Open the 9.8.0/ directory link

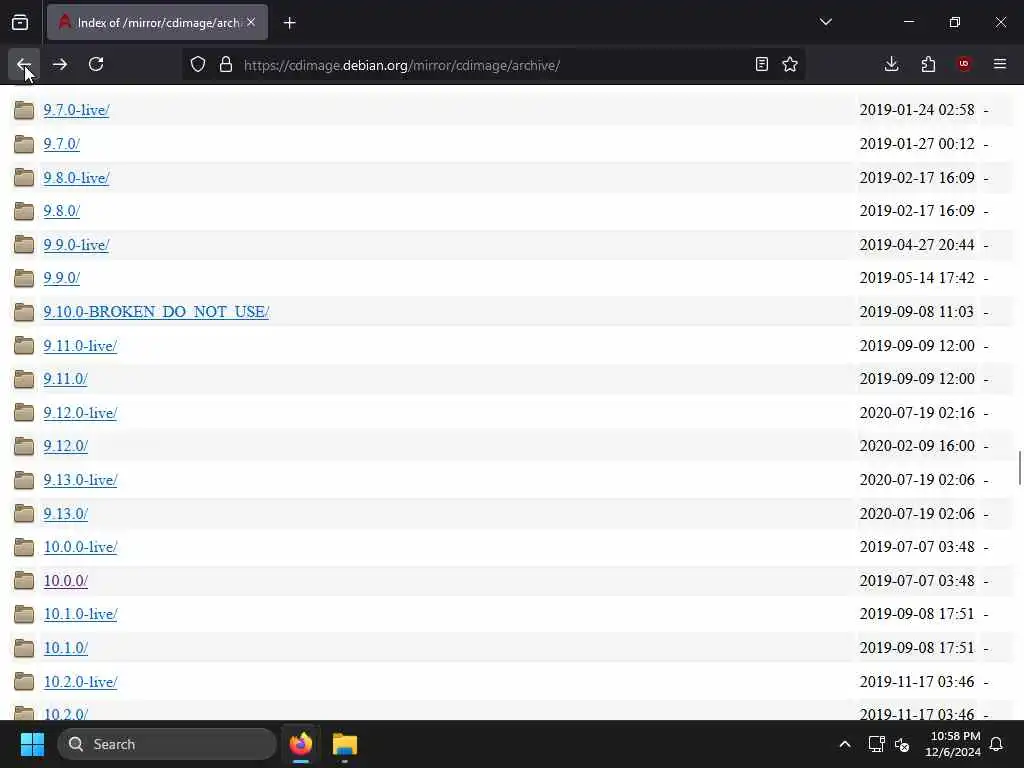click(x=61, y=211)
